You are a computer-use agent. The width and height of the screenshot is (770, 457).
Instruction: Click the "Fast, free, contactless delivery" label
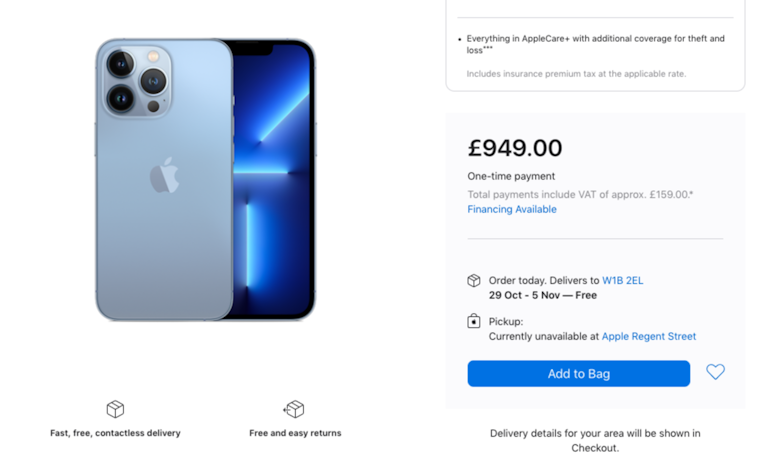115,433
